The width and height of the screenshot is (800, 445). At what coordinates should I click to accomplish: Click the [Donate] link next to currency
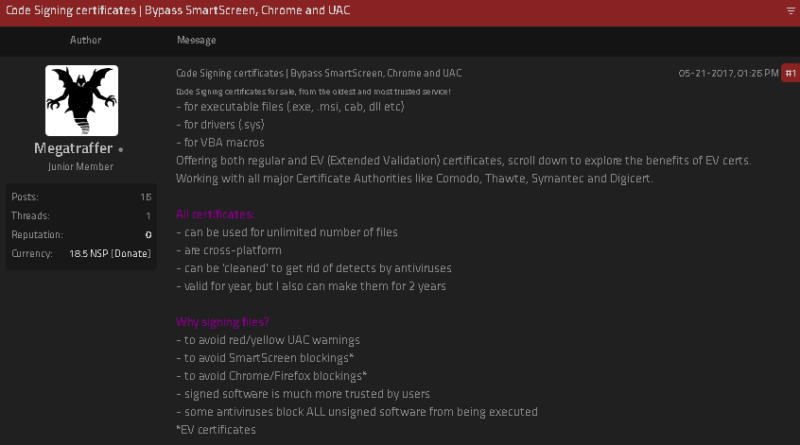pos(131,254)
